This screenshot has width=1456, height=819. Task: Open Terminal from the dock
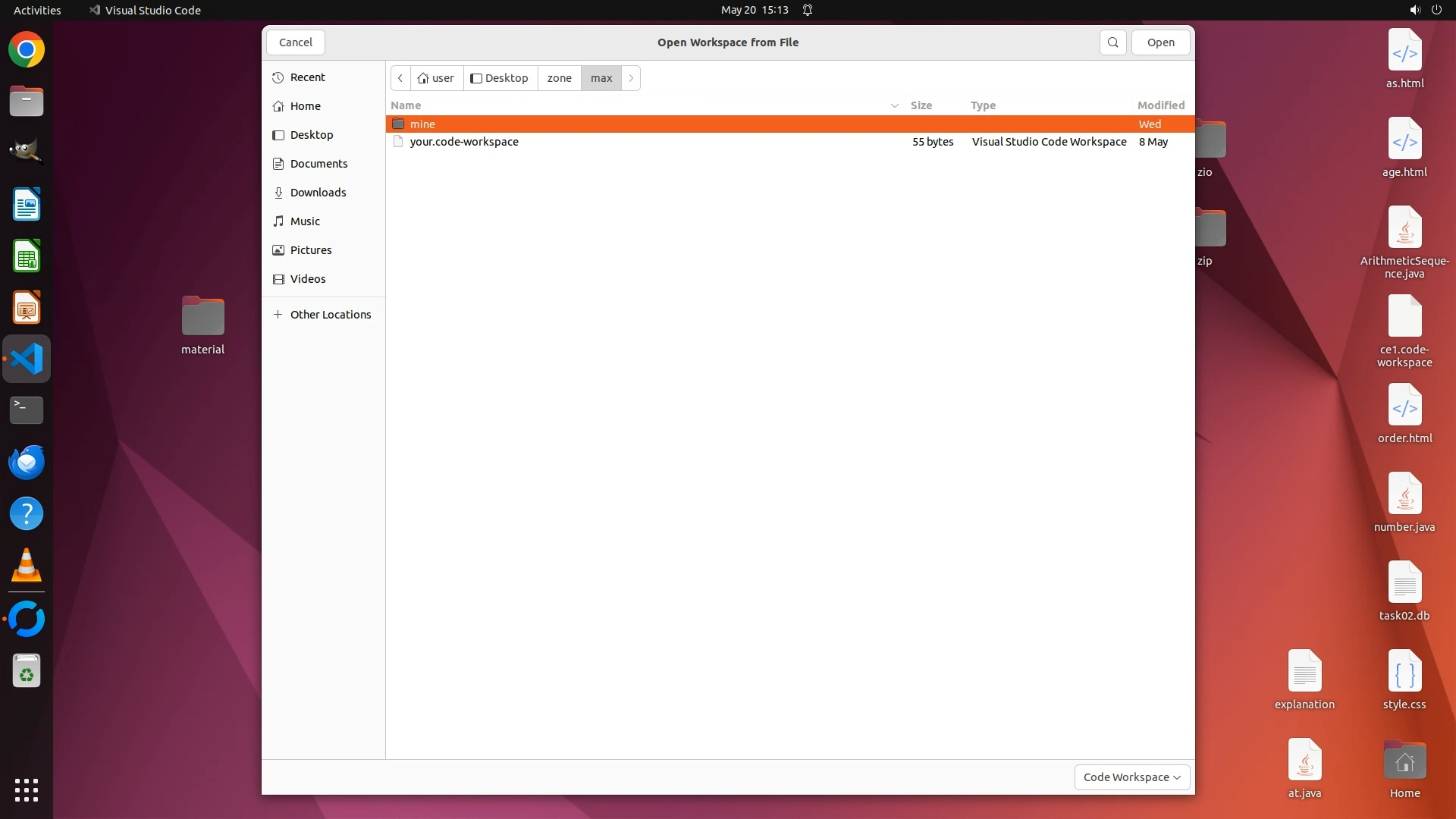pyautogui.click(x=27, y=410)
